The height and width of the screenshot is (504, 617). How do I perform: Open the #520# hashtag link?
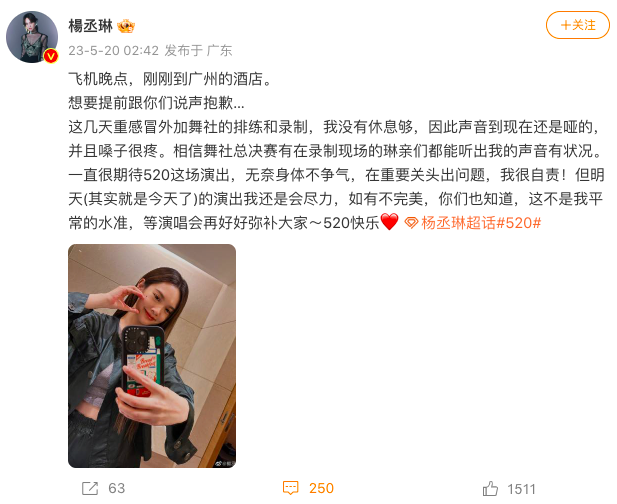point(519,223)
